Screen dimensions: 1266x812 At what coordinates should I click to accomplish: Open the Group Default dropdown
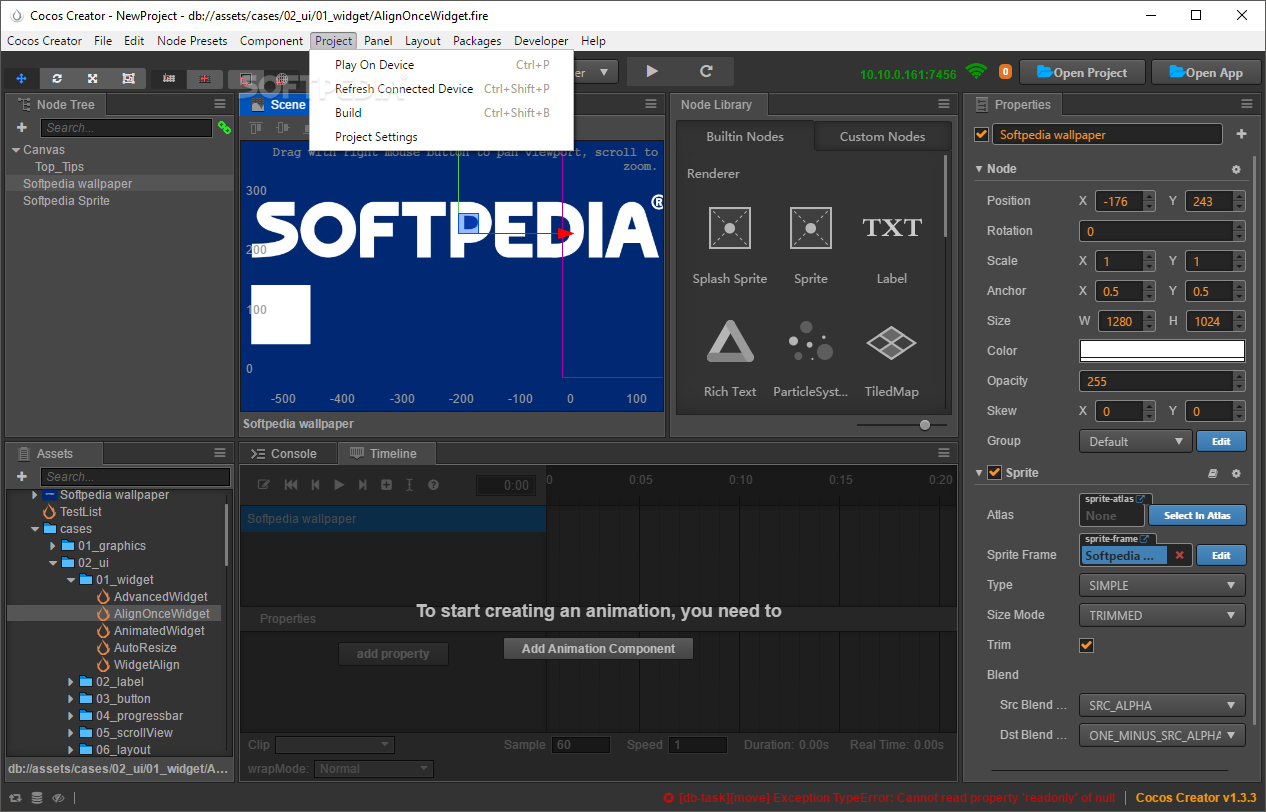(1135, 441)
